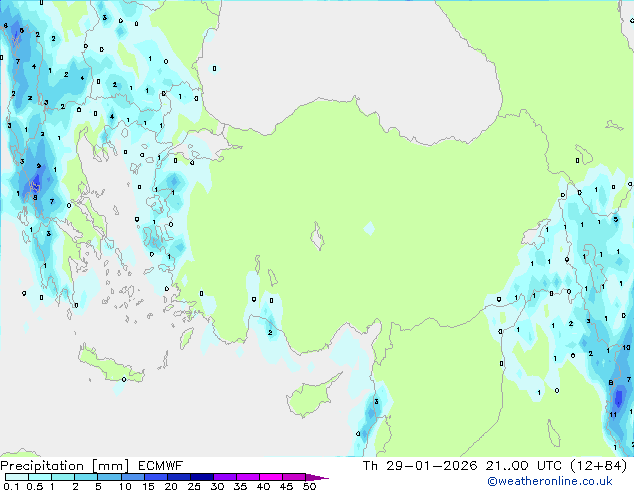Click the "35" legend scale label
634x490 pixels.
pos(240,486)
